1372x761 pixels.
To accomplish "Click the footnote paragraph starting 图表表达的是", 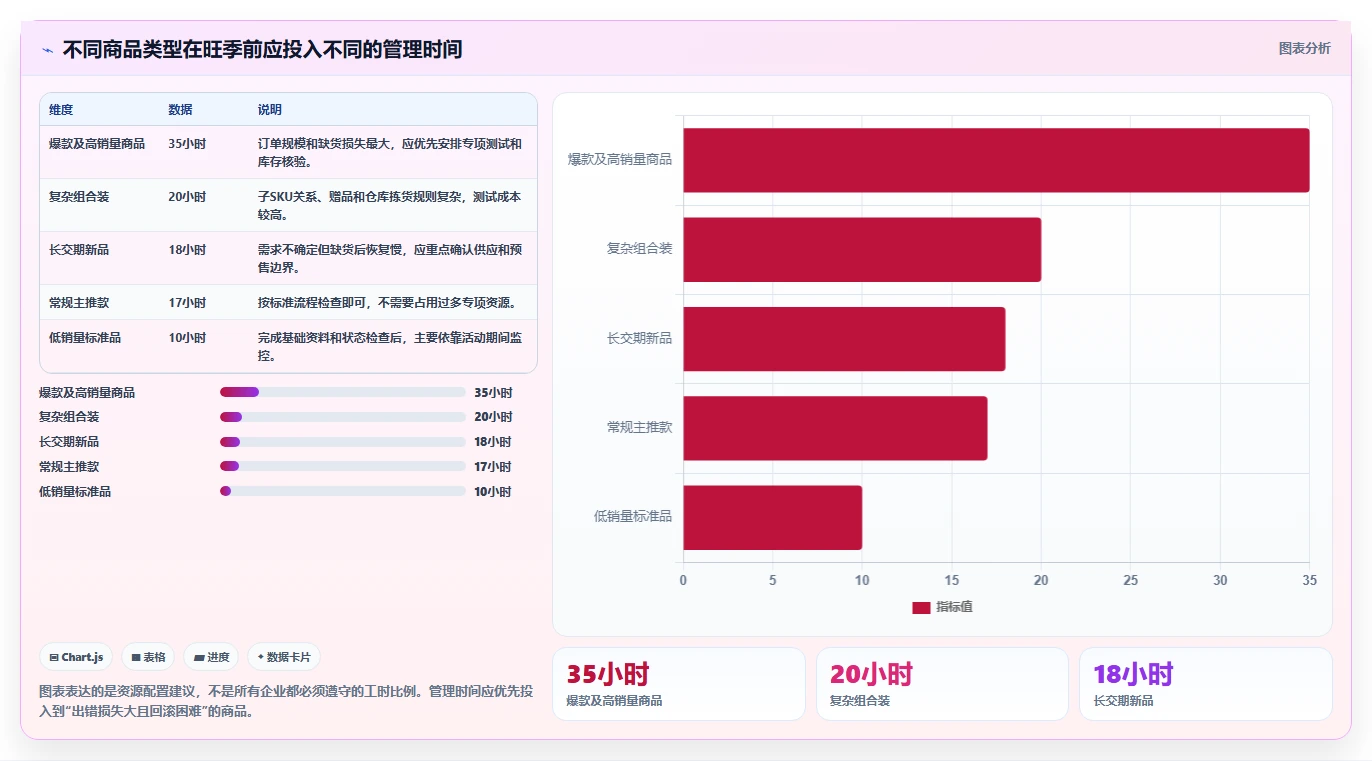I will (286, 702).
